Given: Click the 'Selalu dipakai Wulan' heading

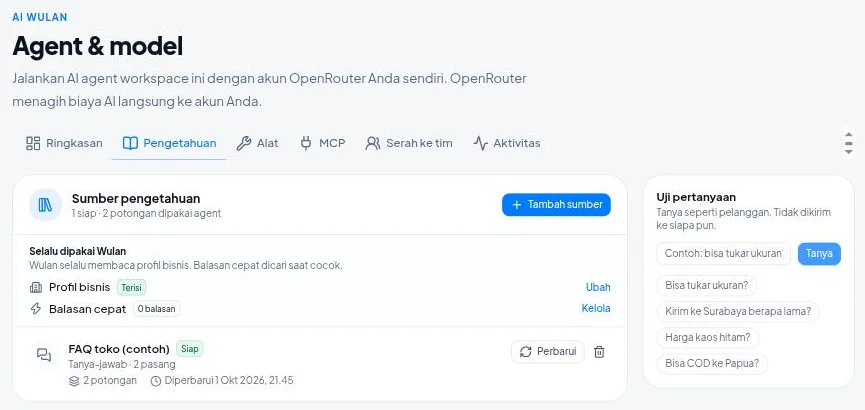Looking at the screenshot, I should 77,252.
